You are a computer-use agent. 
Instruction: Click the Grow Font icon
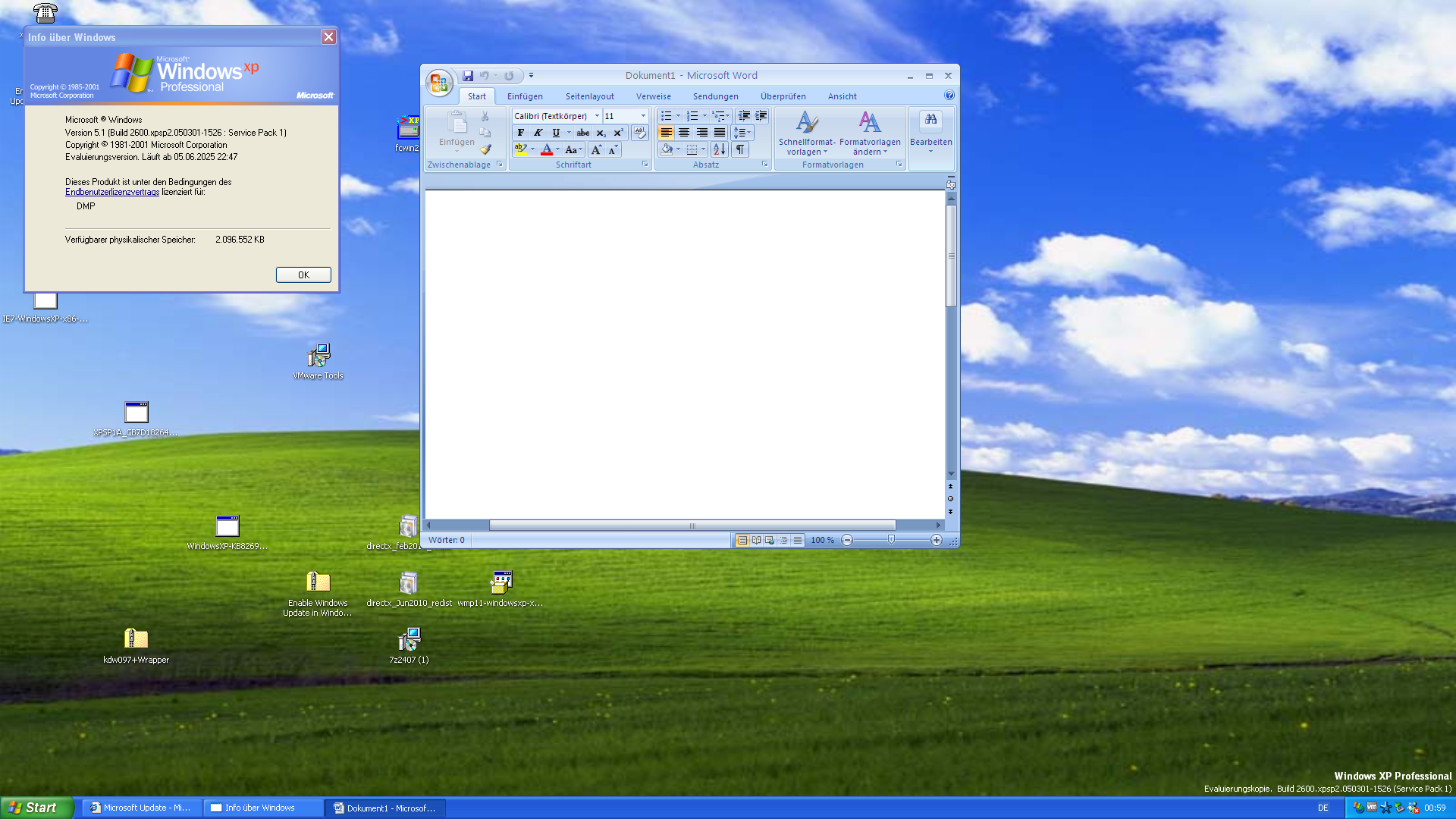click(x=596, y=149)
